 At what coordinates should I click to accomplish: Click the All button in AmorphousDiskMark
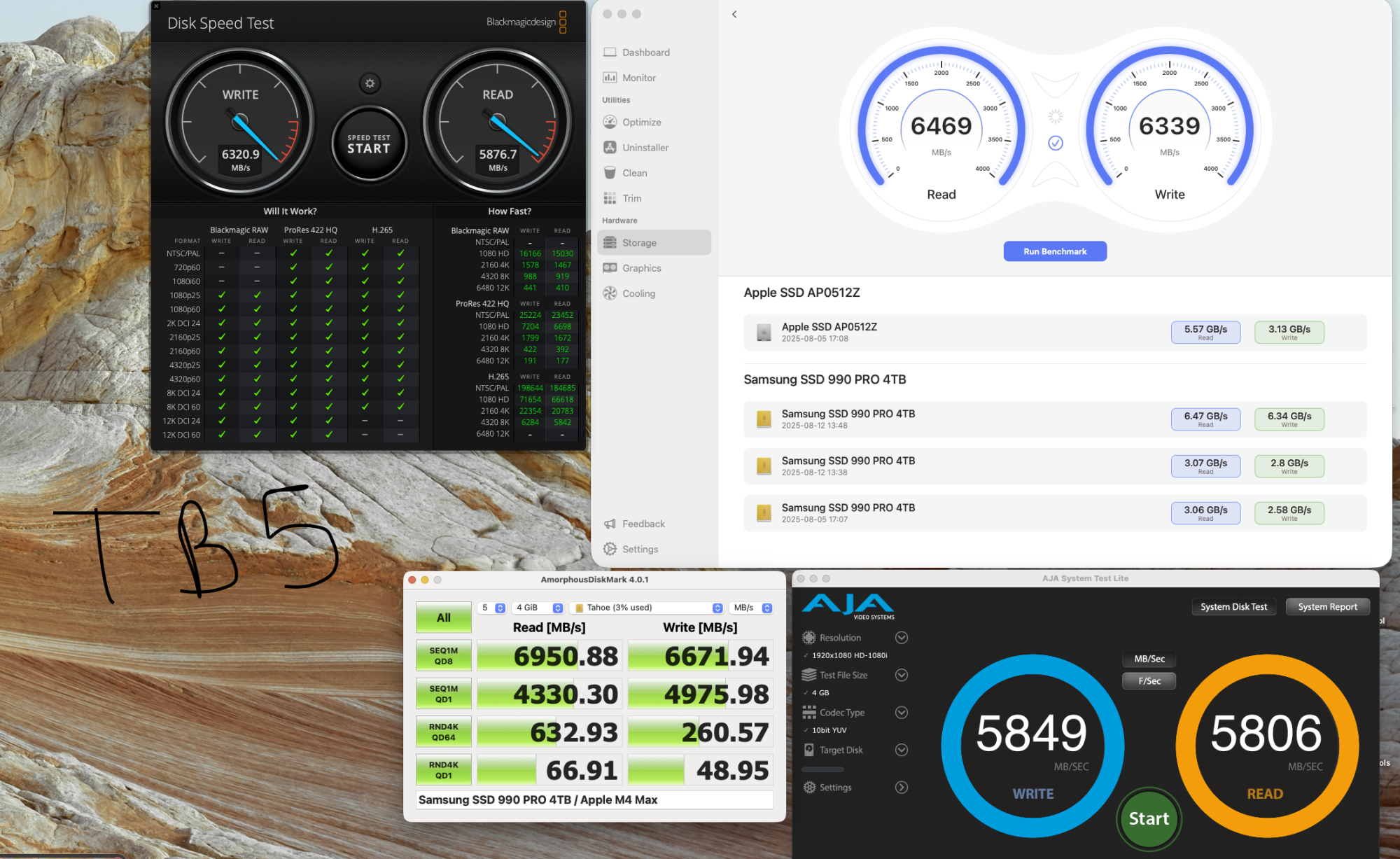443,617
